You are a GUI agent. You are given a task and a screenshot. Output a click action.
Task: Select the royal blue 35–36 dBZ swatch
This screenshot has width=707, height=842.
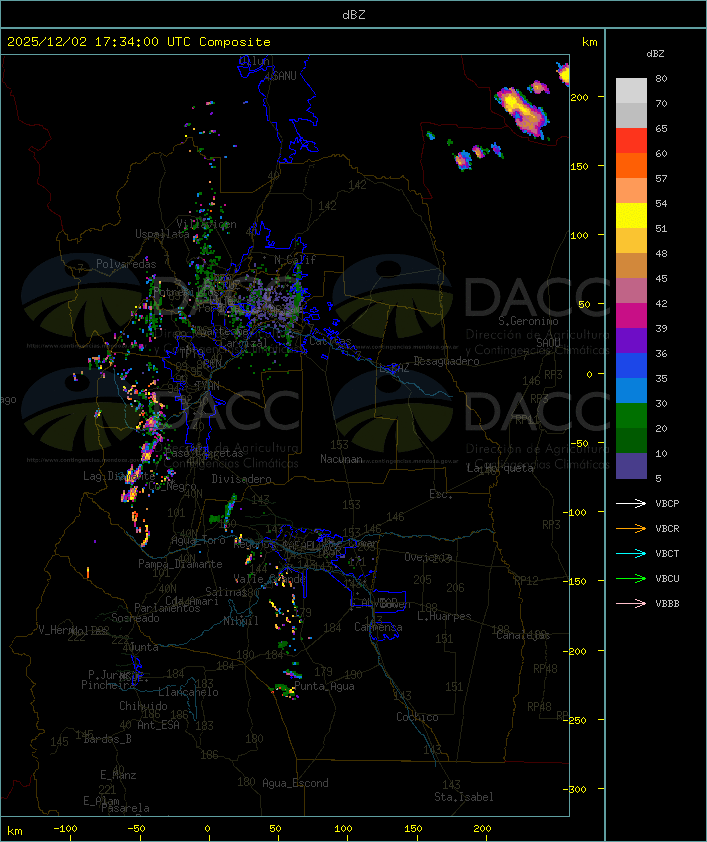pyautogui.click(x=631, y=366)
